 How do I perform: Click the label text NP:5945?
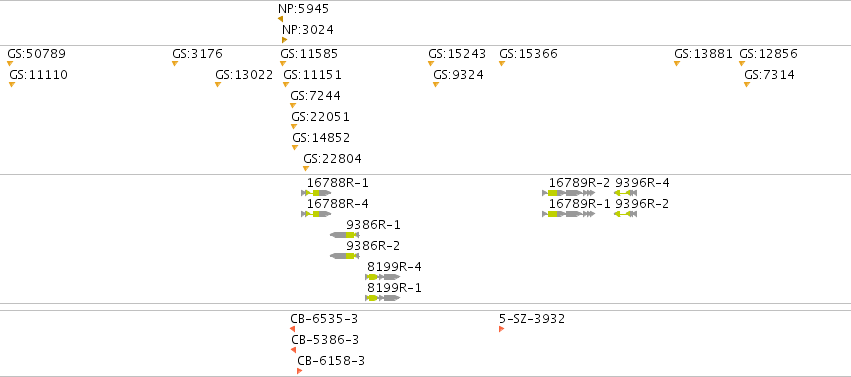click(303, 9)
